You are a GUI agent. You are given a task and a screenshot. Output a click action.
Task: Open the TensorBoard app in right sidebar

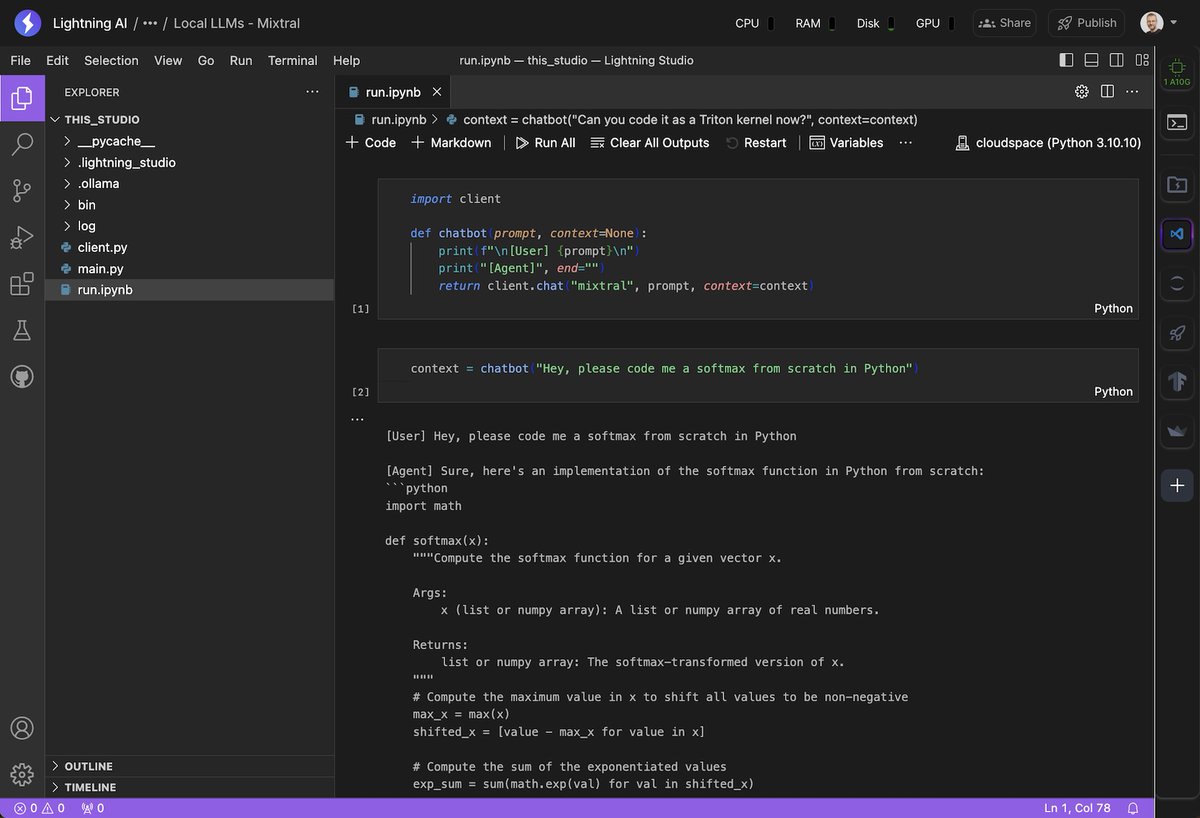click(x=1177, y=382)
